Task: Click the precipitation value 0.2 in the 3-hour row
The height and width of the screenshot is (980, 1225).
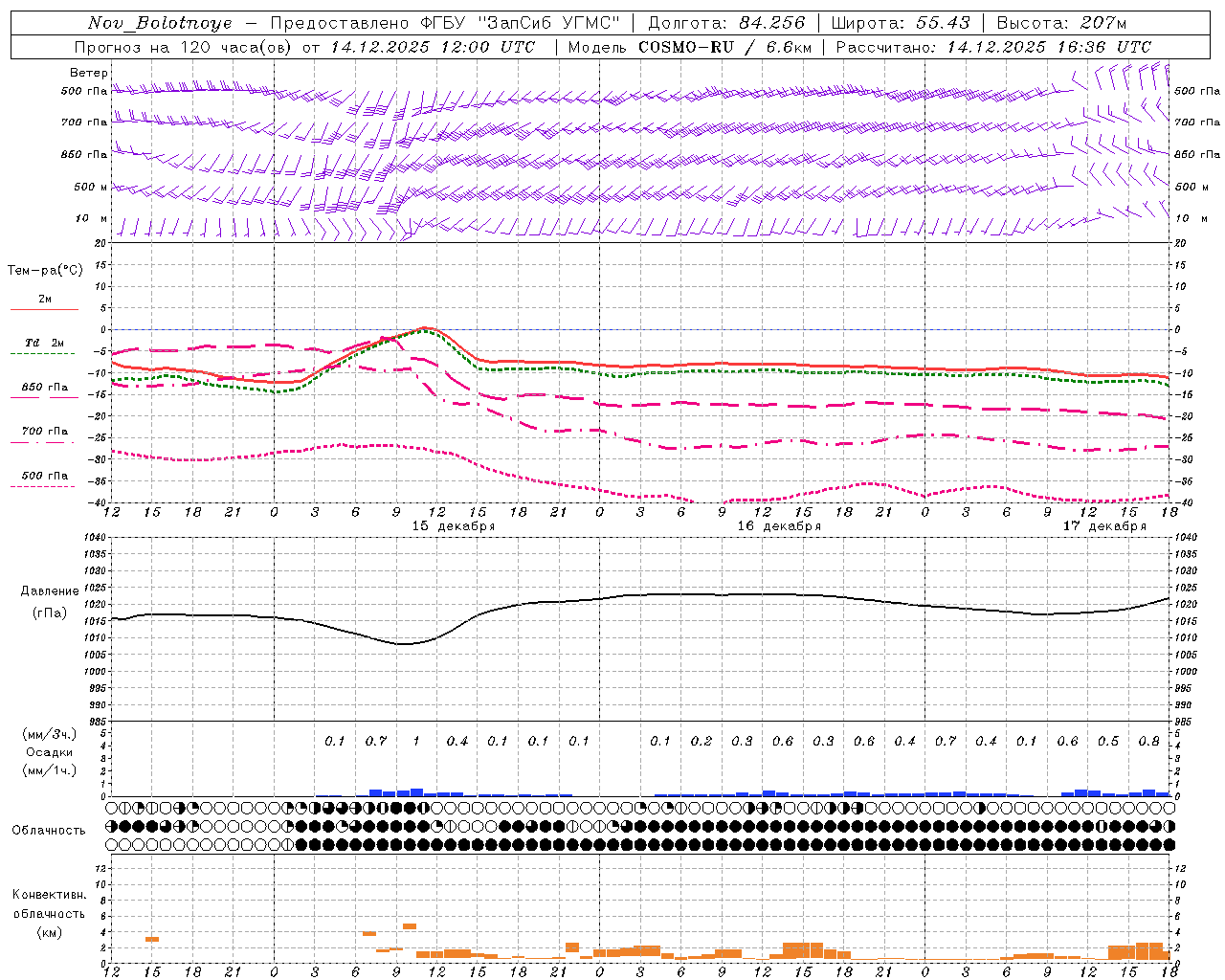Action: coord(702,742)
